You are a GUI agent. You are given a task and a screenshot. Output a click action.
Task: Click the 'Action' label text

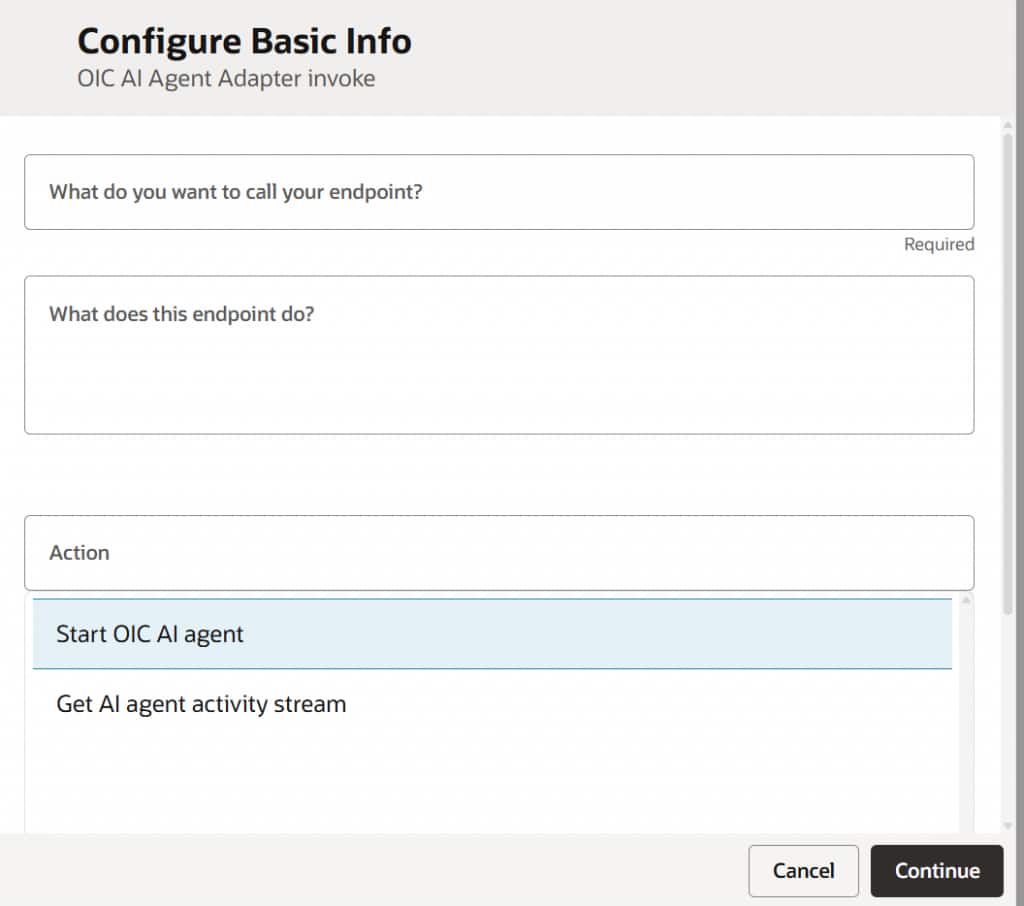79,553
